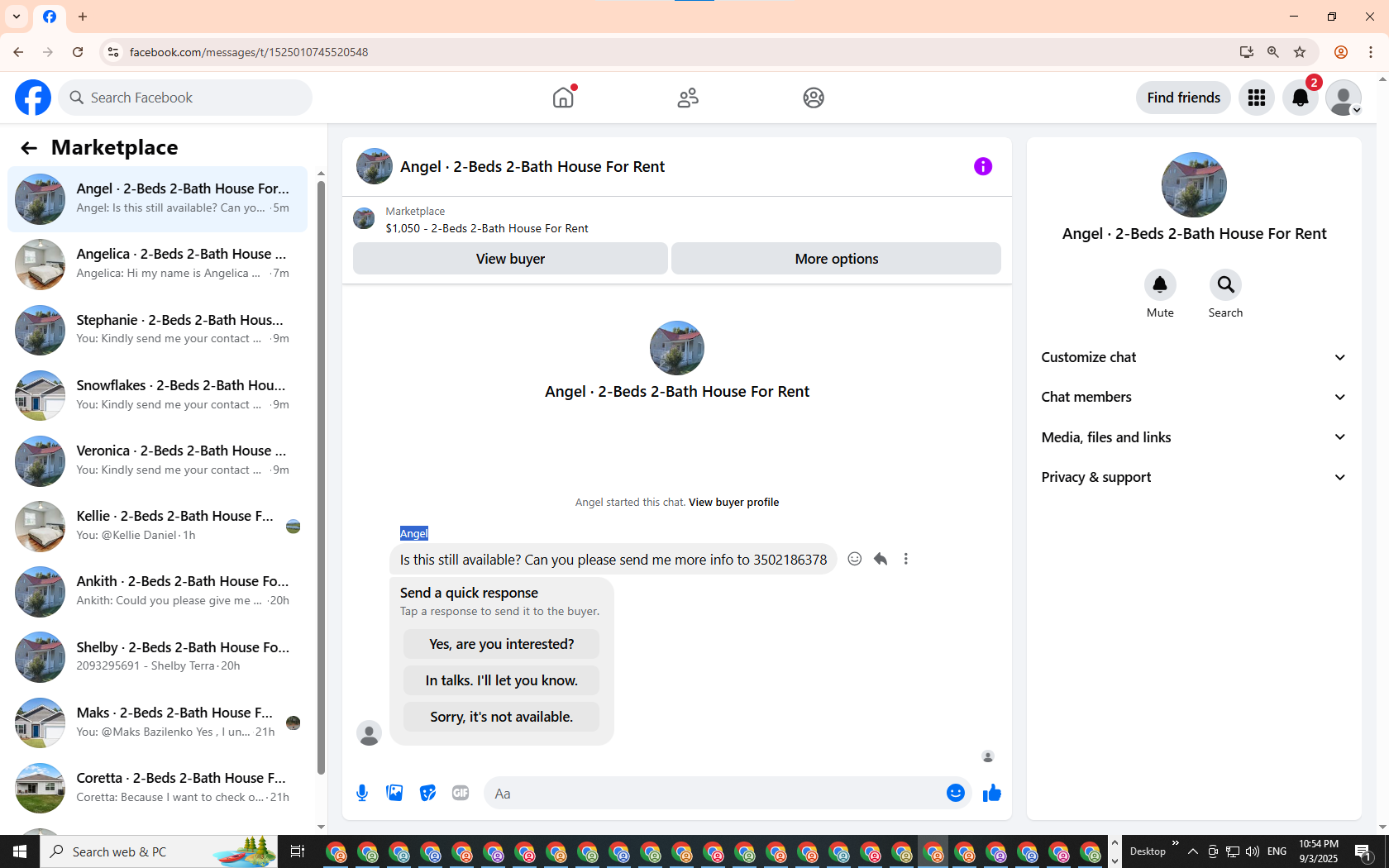This screenshot has width=1389, height=868.
Task: Focus the Aa message input box
Action: [715, 794]
